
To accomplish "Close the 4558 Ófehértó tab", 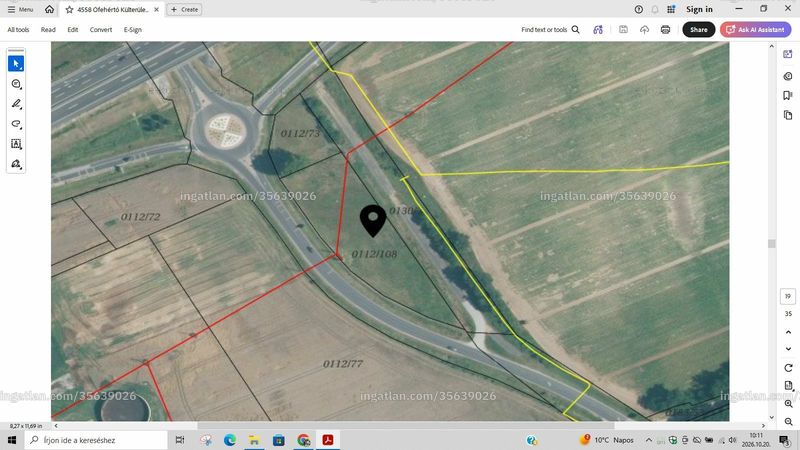I will [157, 10].
